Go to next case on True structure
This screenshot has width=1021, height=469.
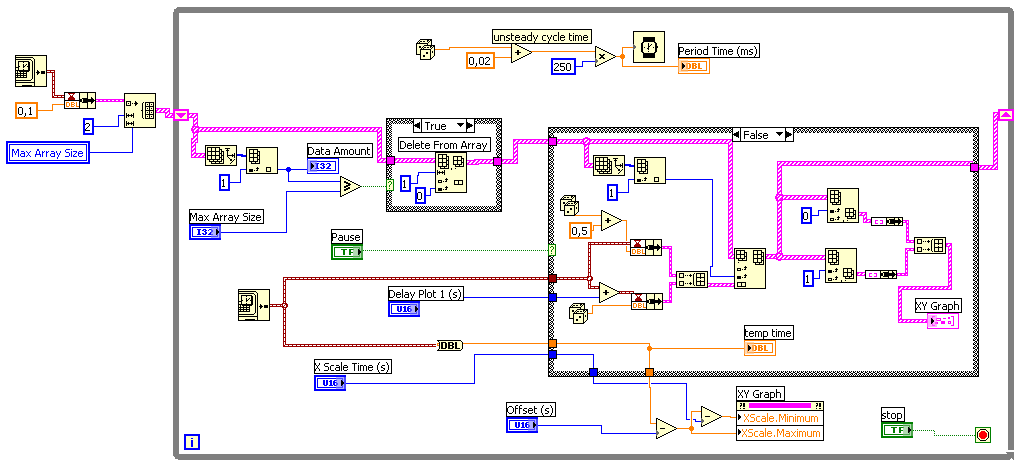coord(471,125)
